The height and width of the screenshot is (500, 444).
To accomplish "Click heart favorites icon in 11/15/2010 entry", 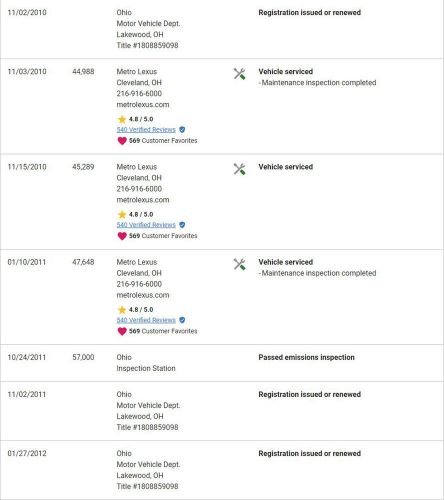I will (122, 236).
